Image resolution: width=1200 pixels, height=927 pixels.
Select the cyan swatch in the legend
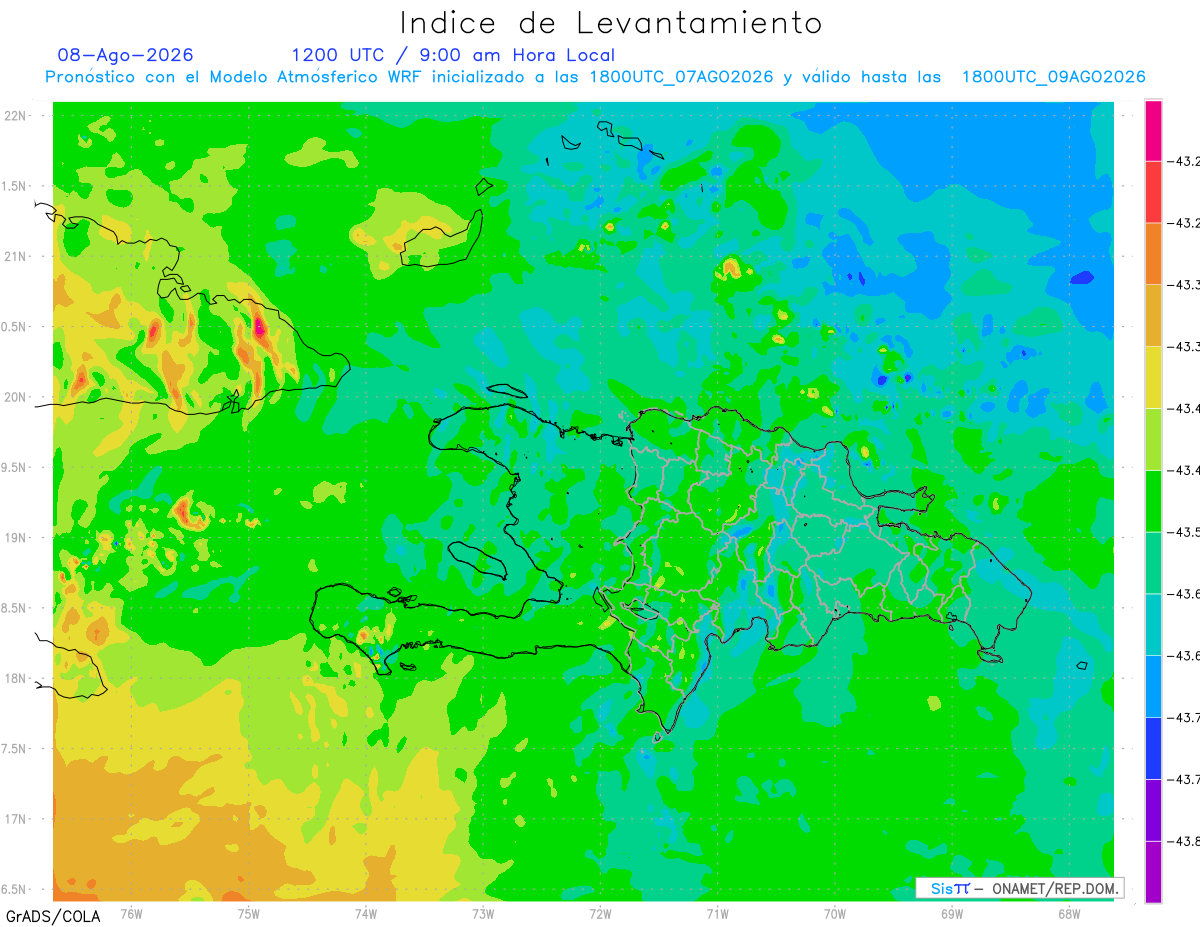coord(1153,624)
